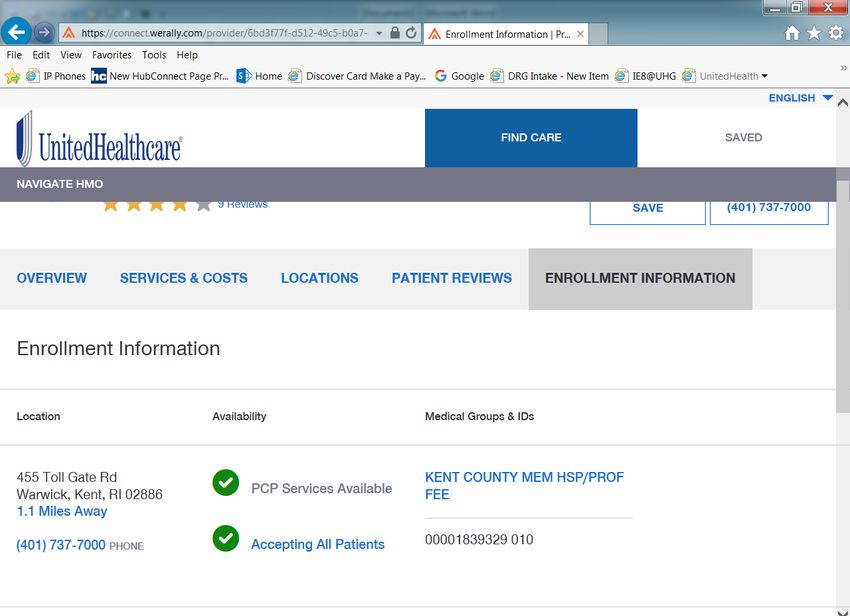Click the FIND CARE button
Screen dimensions: 850x616
coord(531,138)
